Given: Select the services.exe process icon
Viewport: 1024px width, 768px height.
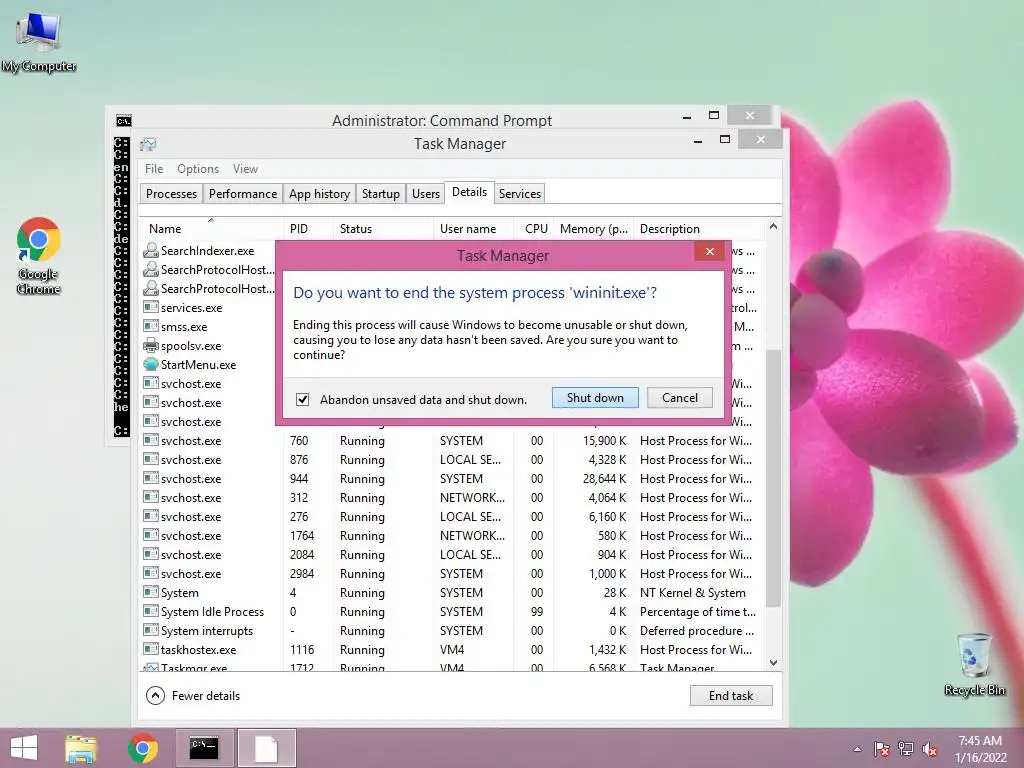Looking at the screenshot, I should tap(151, 307).
